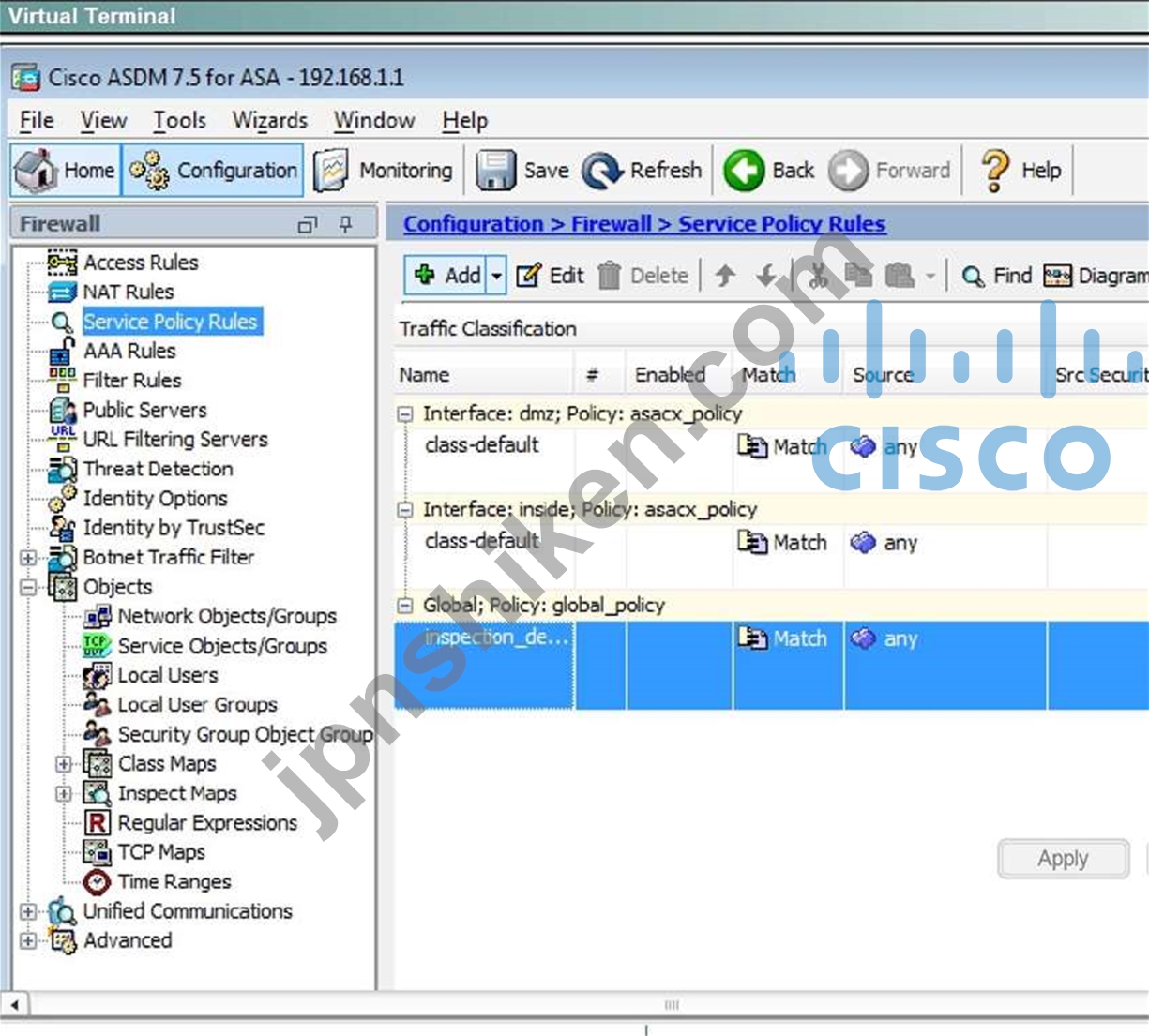Open the Diagram icon
This screenshot has width=1149, height=1036.
1058,276
